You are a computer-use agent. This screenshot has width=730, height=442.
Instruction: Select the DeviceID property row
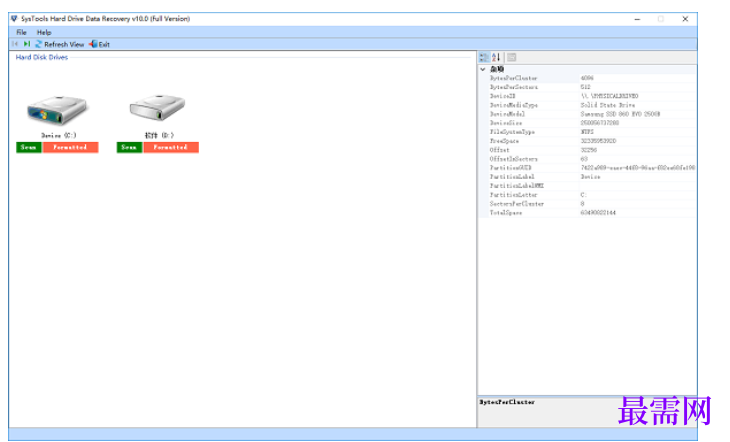click(x=591, y=96)
